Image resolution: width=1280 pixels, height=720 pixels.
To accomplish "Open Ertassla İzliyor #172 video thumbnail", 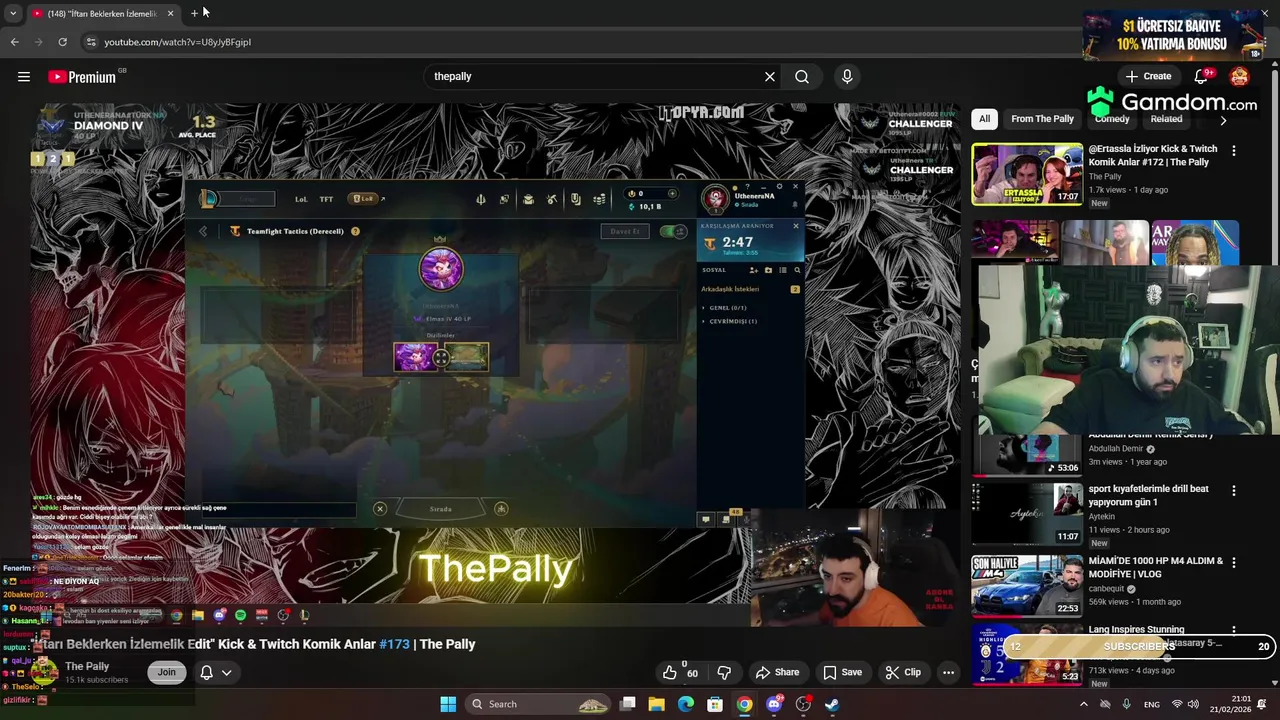I will coord(1027,174).
